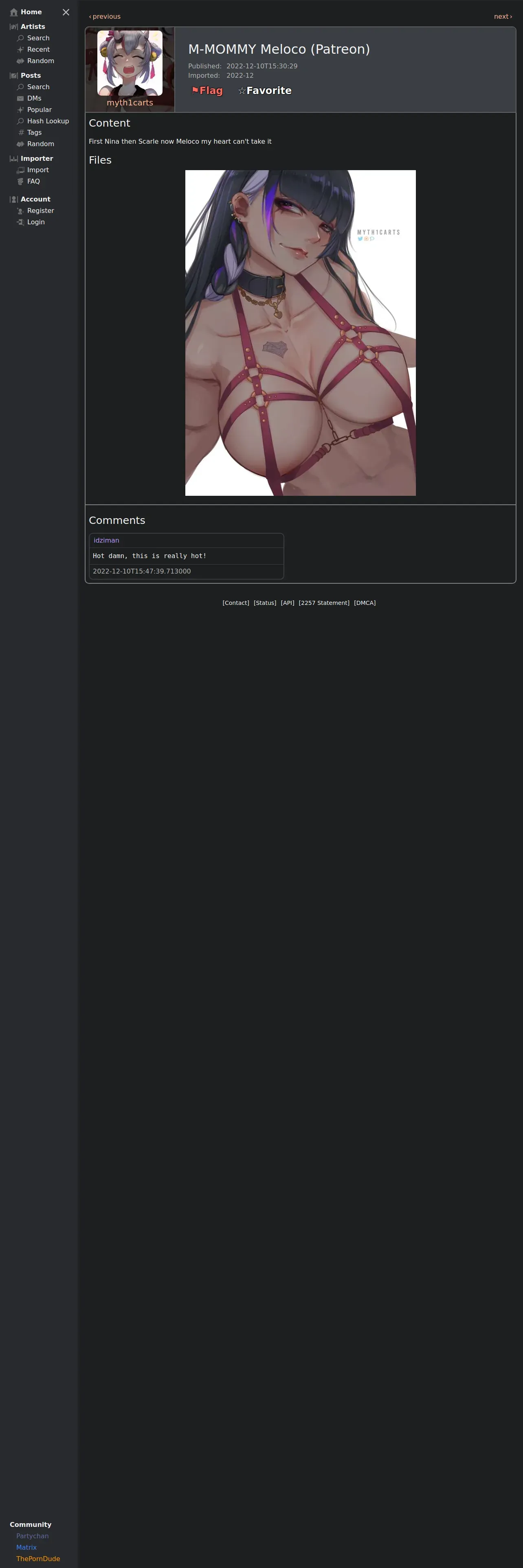Click the comment text 'Hot damn, this is really hot!'
The image size is (523, 1568).
click(x=150, y=556)
